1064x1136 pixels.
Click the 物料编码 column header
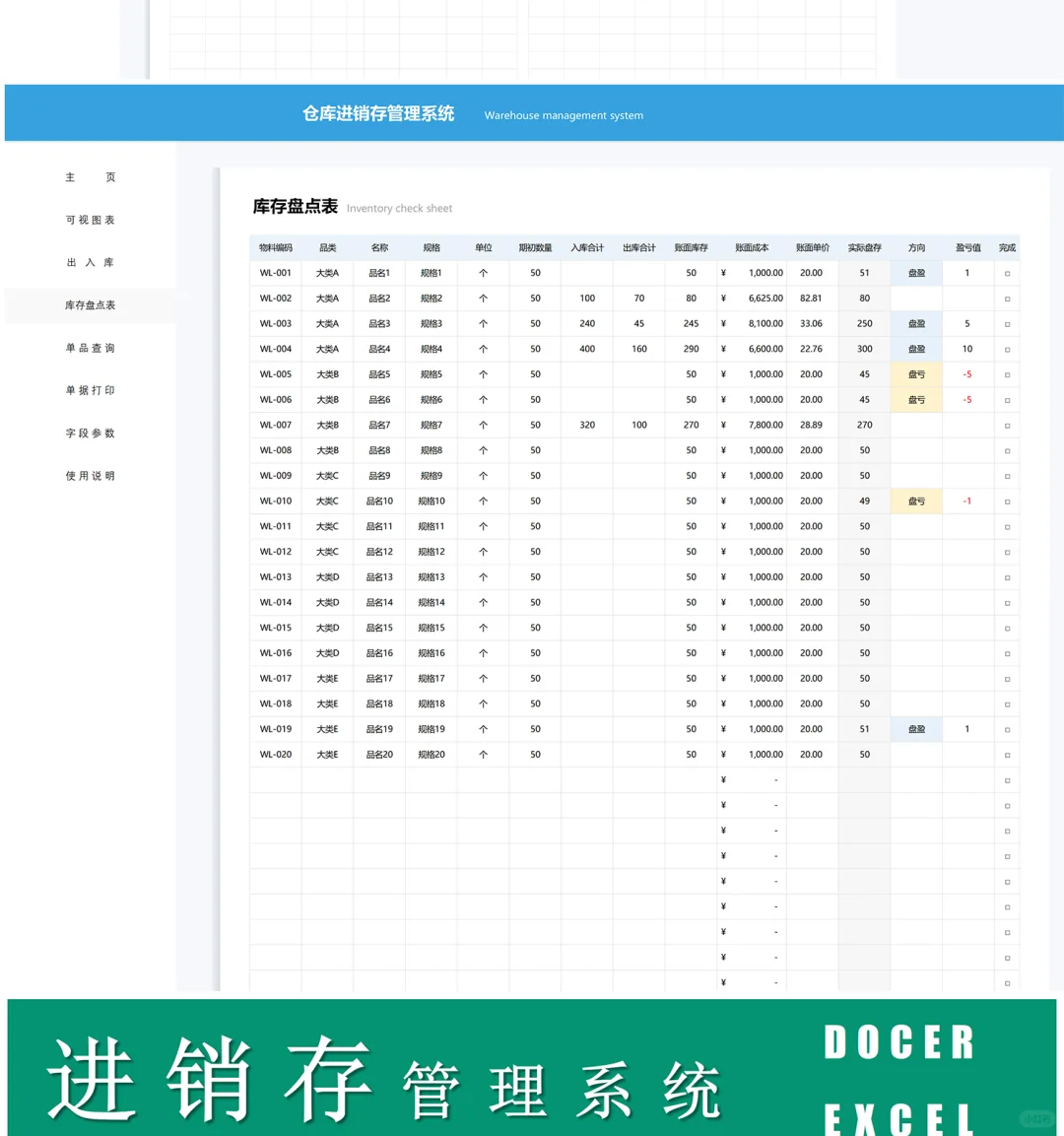[275, 247]
